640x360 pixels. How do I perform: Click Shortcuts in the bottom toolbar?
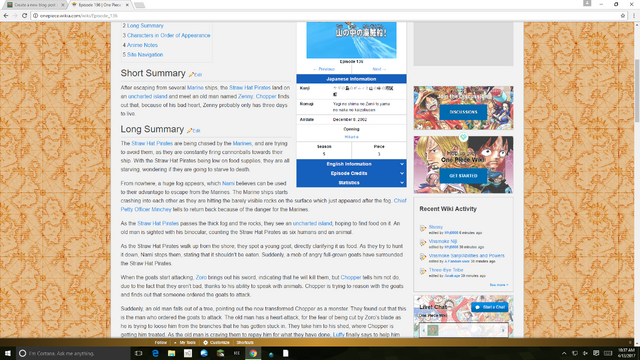(x=245, y=342)
